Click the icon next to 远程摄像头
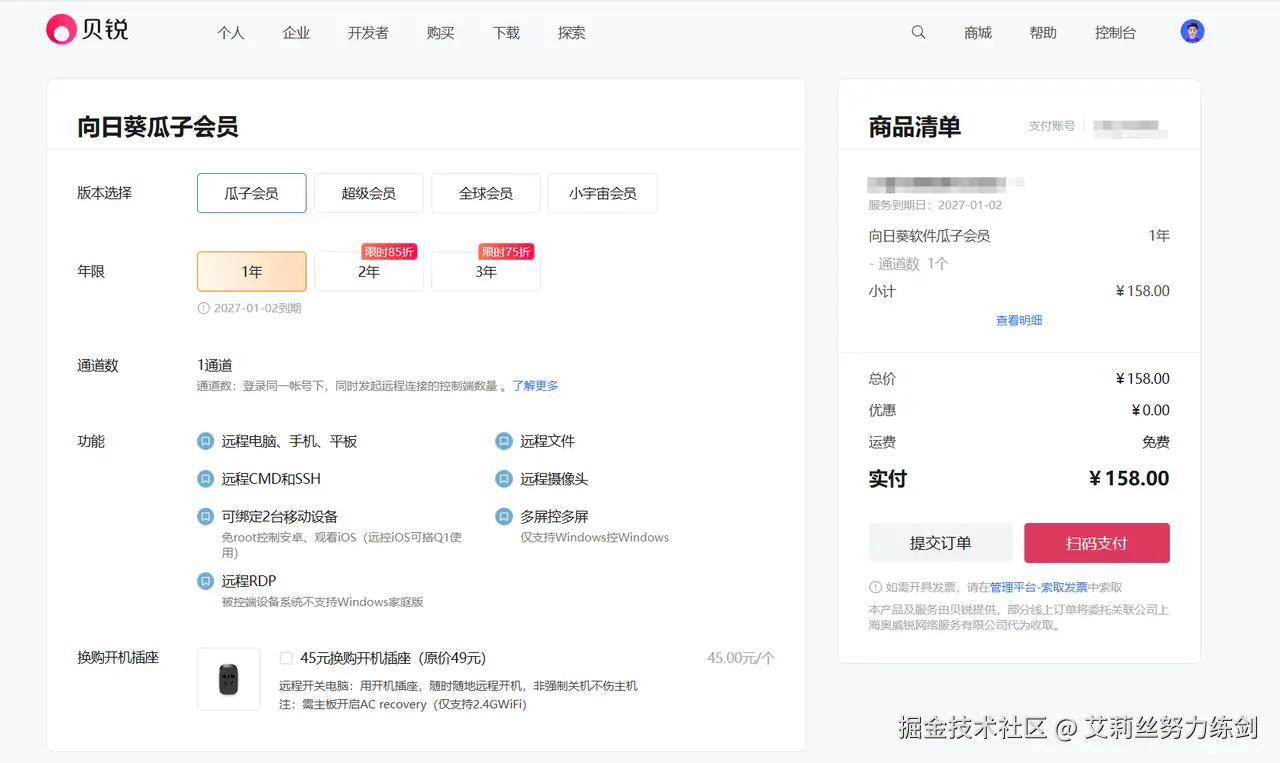Image resolution: width=1280 pixels, height=763 pixels. tap(504, 479)
